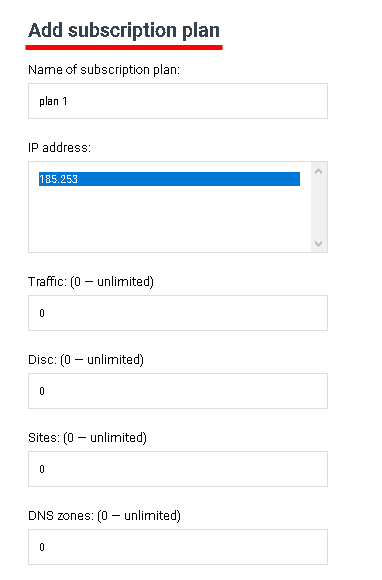Click the 0 value in Traffic field
This screenshot has width=382, height=580.
(x=42, y=313)
